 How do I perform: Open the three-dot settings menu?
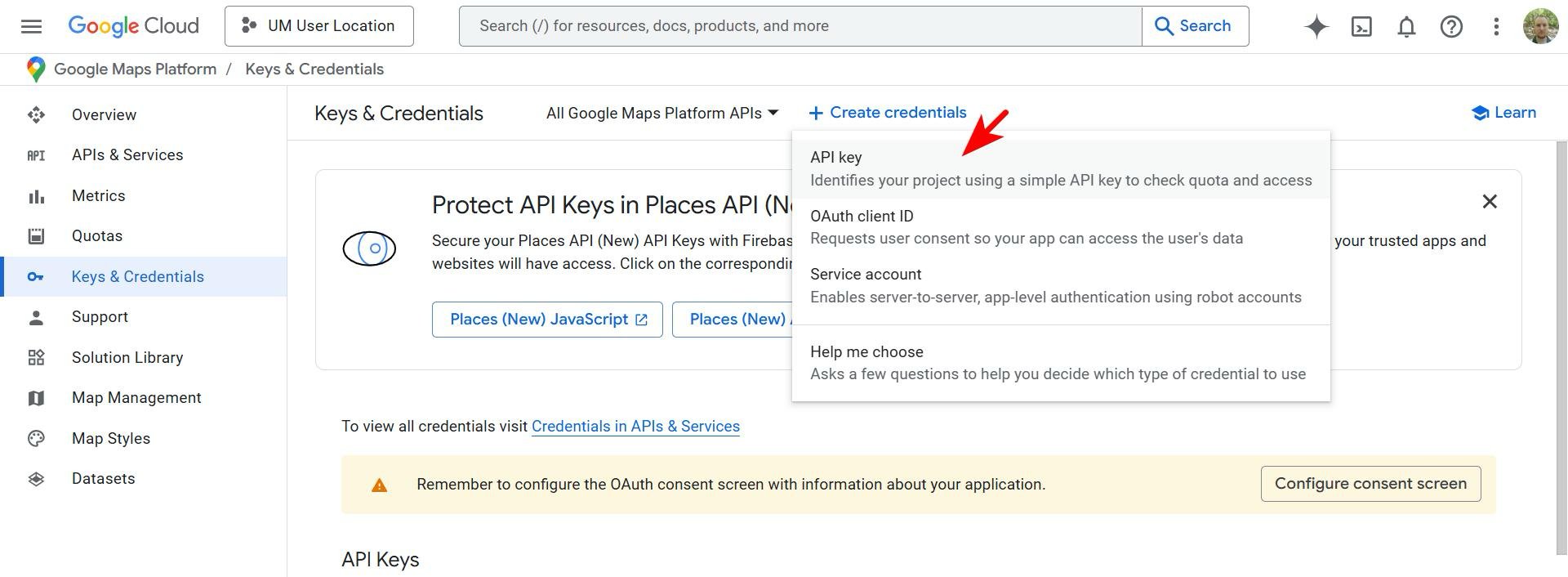coord(1496,26)
